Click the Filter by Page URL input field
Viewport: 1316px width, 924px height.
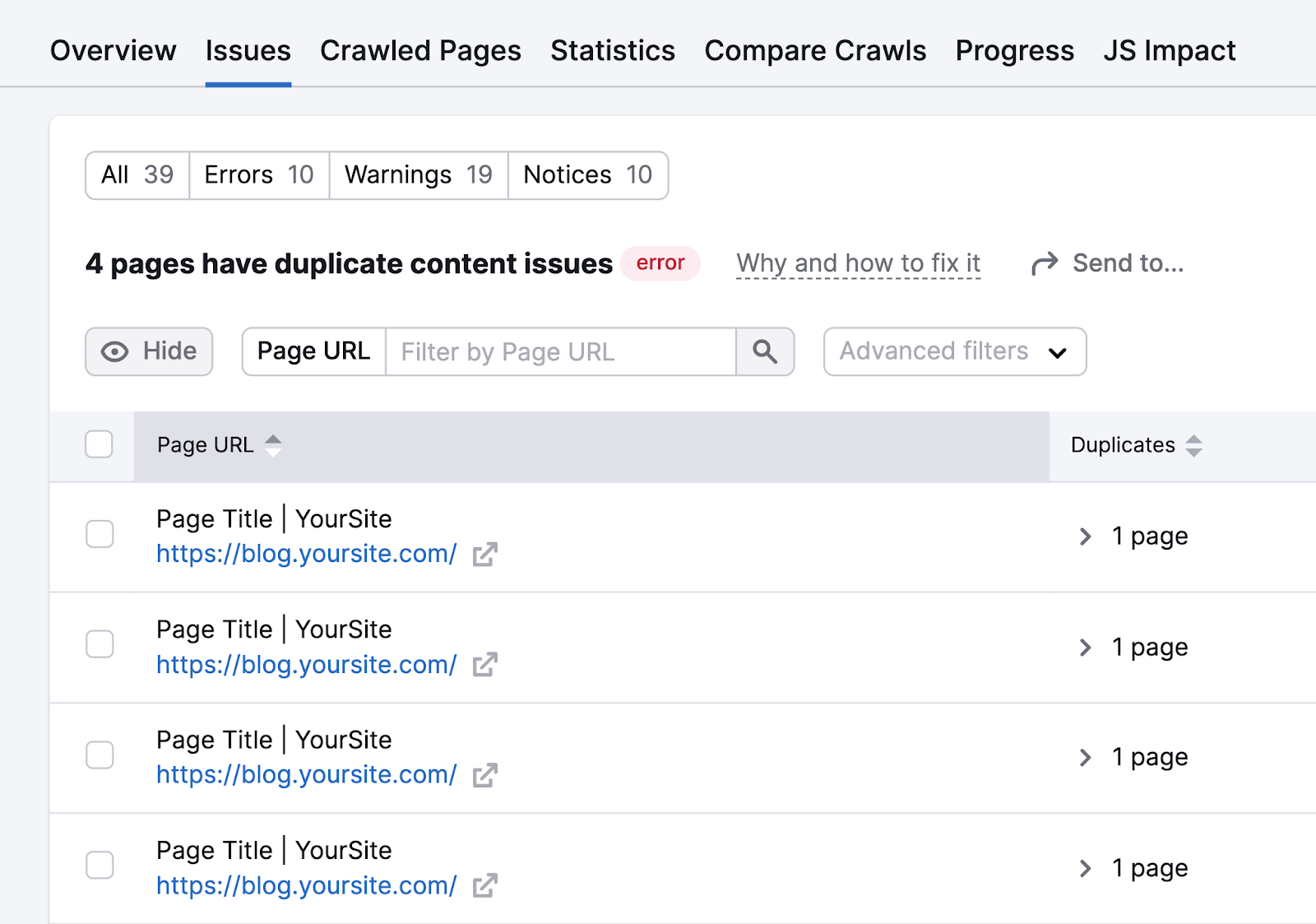pos(559,351)
